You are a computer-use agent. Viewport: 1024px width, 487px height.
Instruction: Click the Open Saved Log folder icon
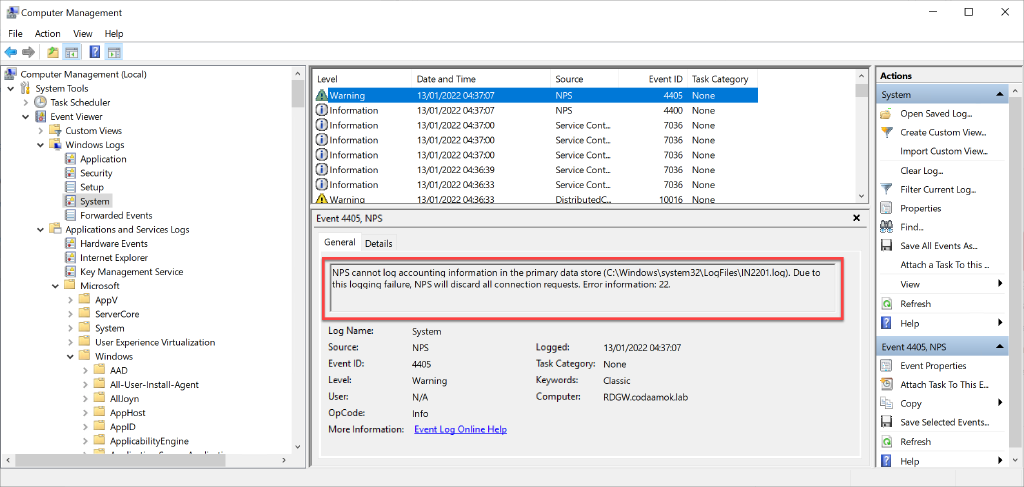(x=886, y=114)
